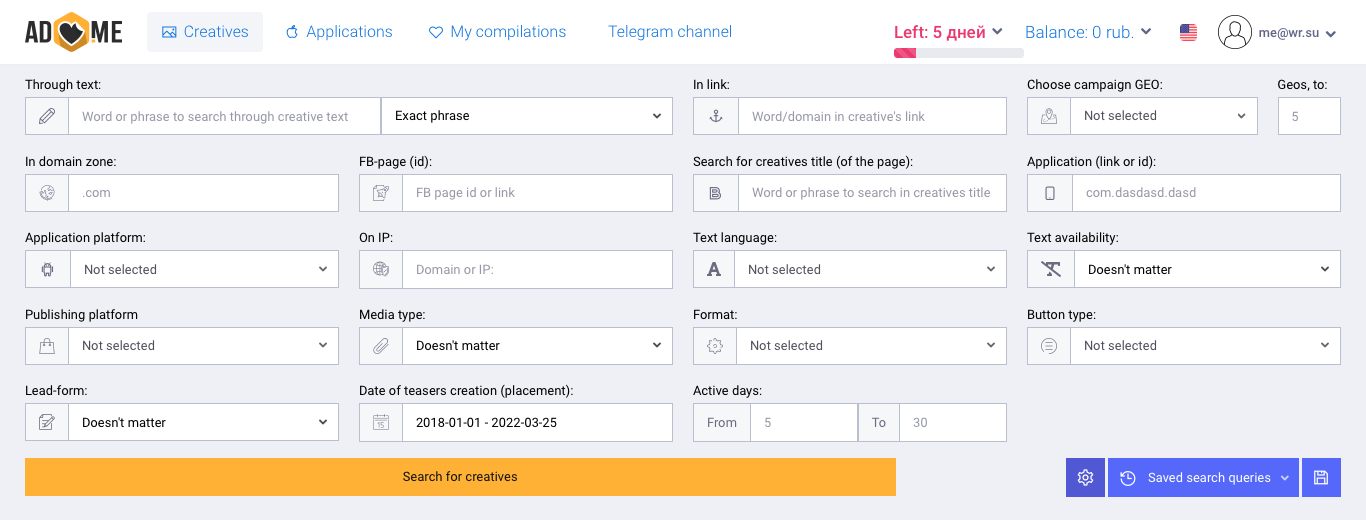Viewport: 1366px width, 520px height.
Task: Click the bold B creatives title icon
Action: [715, 193]
